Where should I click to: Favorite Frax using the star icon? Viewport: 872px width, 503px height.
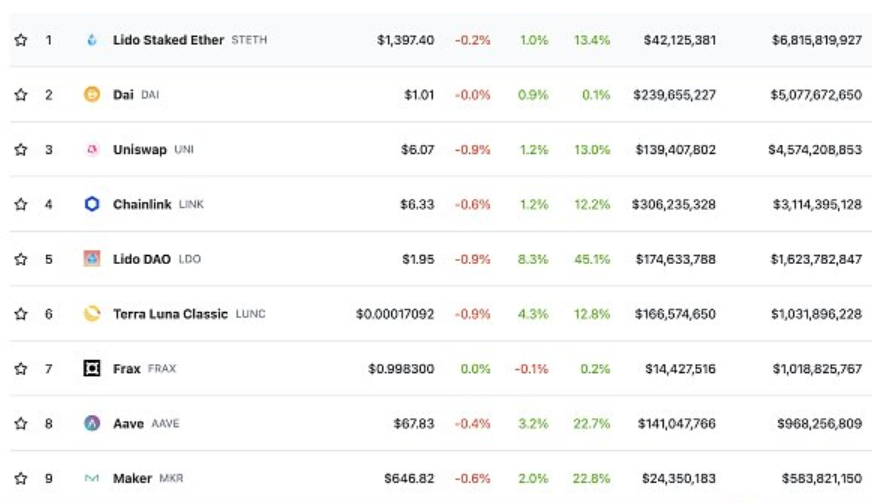pos(21,369)
